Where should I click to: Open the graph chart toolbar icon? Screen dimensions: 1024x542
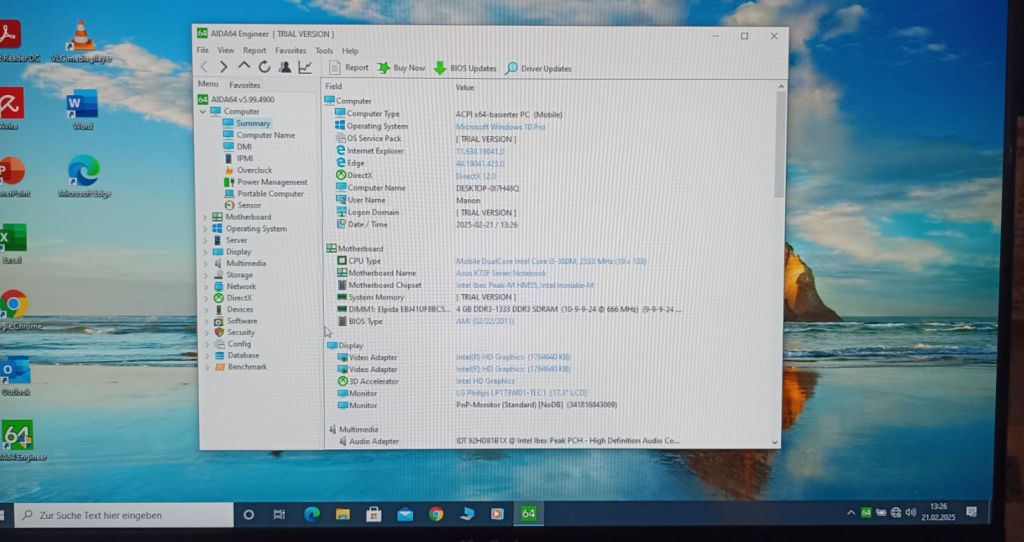305,67
